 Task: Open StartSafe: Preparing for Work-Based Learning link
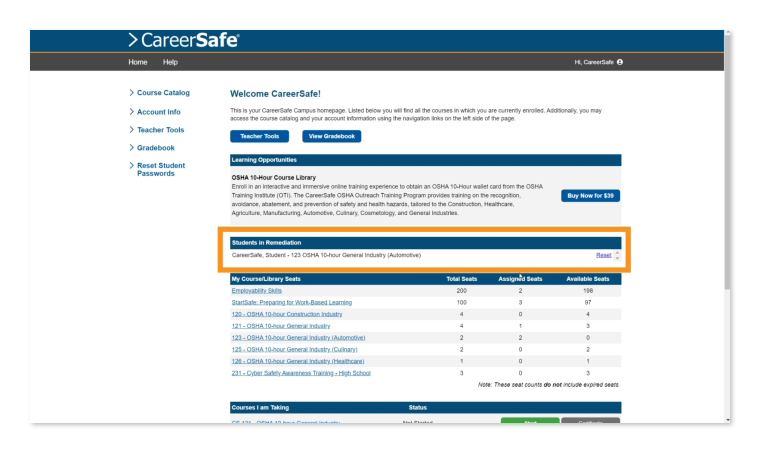(x=292, y=302)
